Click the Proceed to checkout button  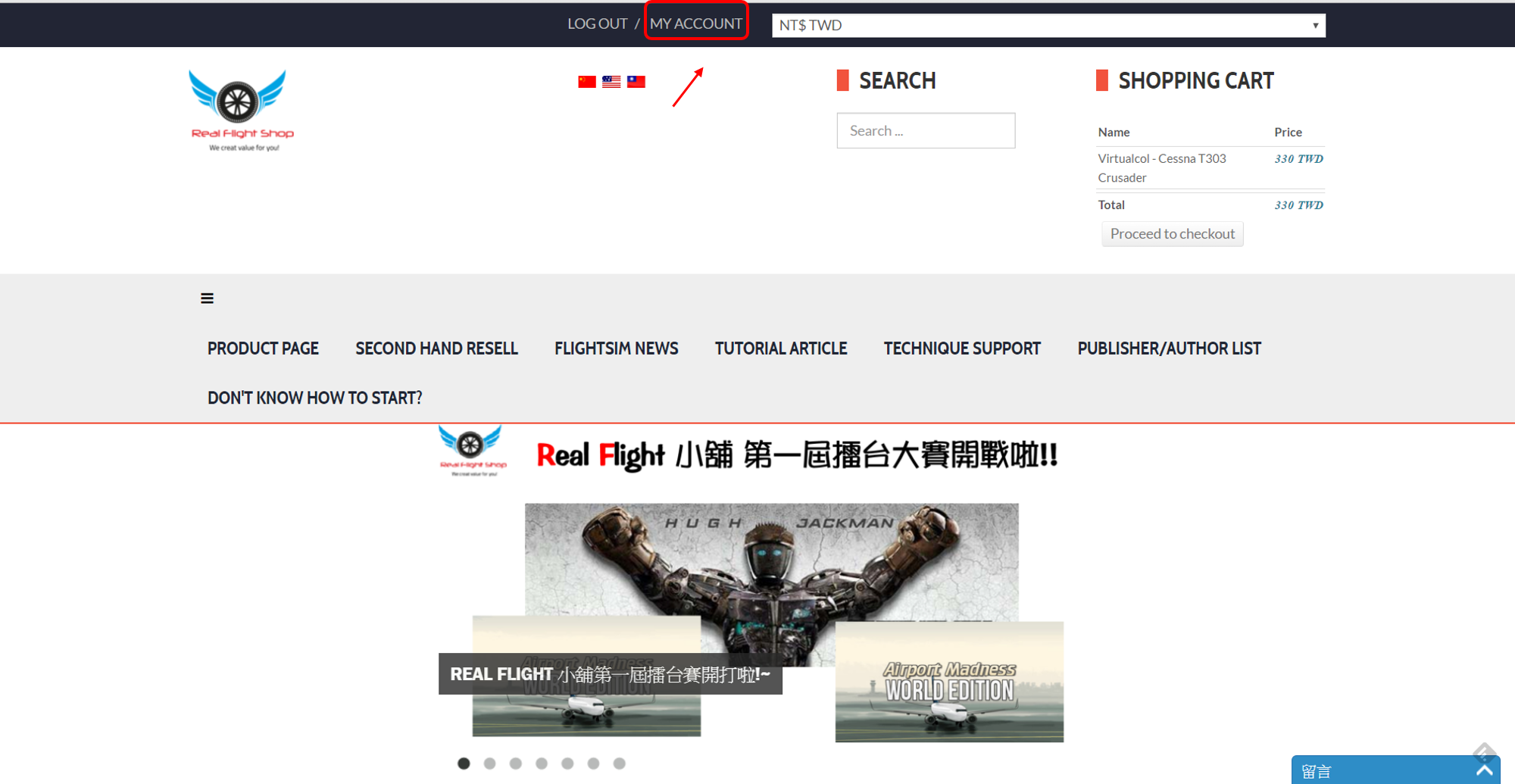tap(1172, 234)
